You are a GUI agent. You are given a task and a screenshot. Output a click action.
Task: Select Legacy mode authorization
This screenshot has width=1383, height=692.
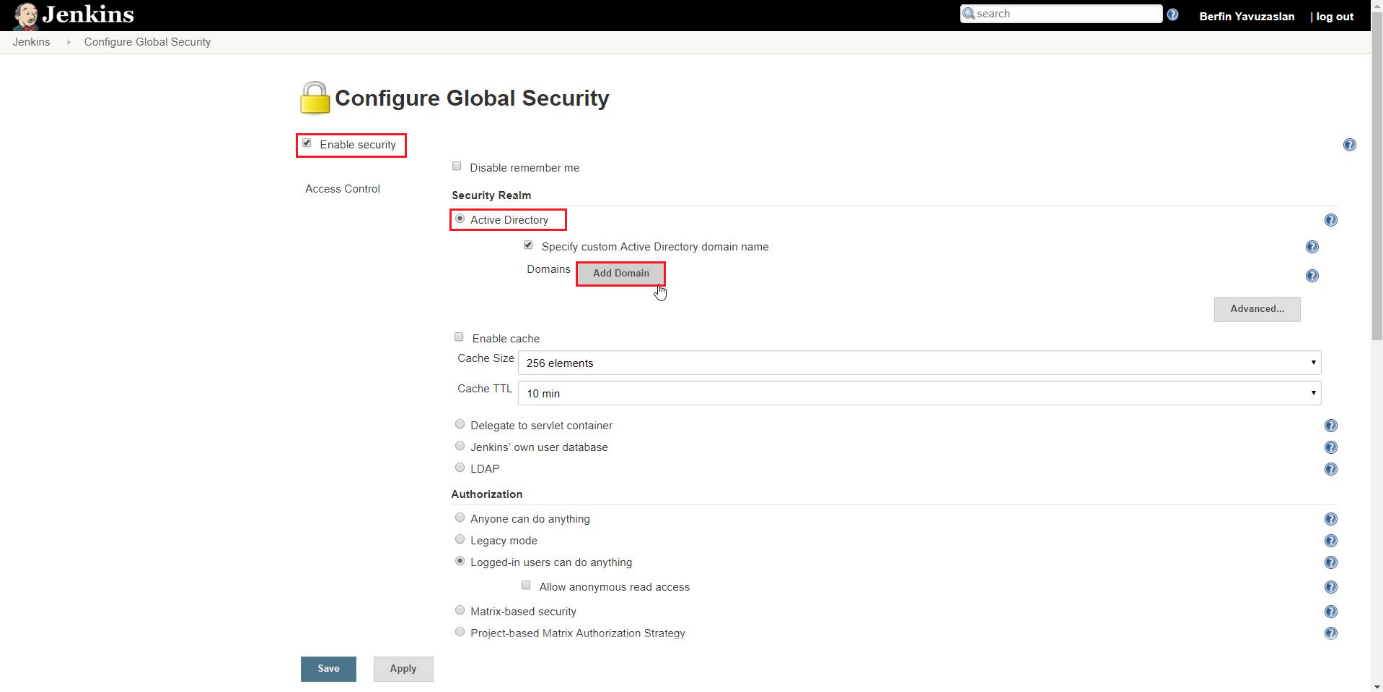tap(460, 539)
